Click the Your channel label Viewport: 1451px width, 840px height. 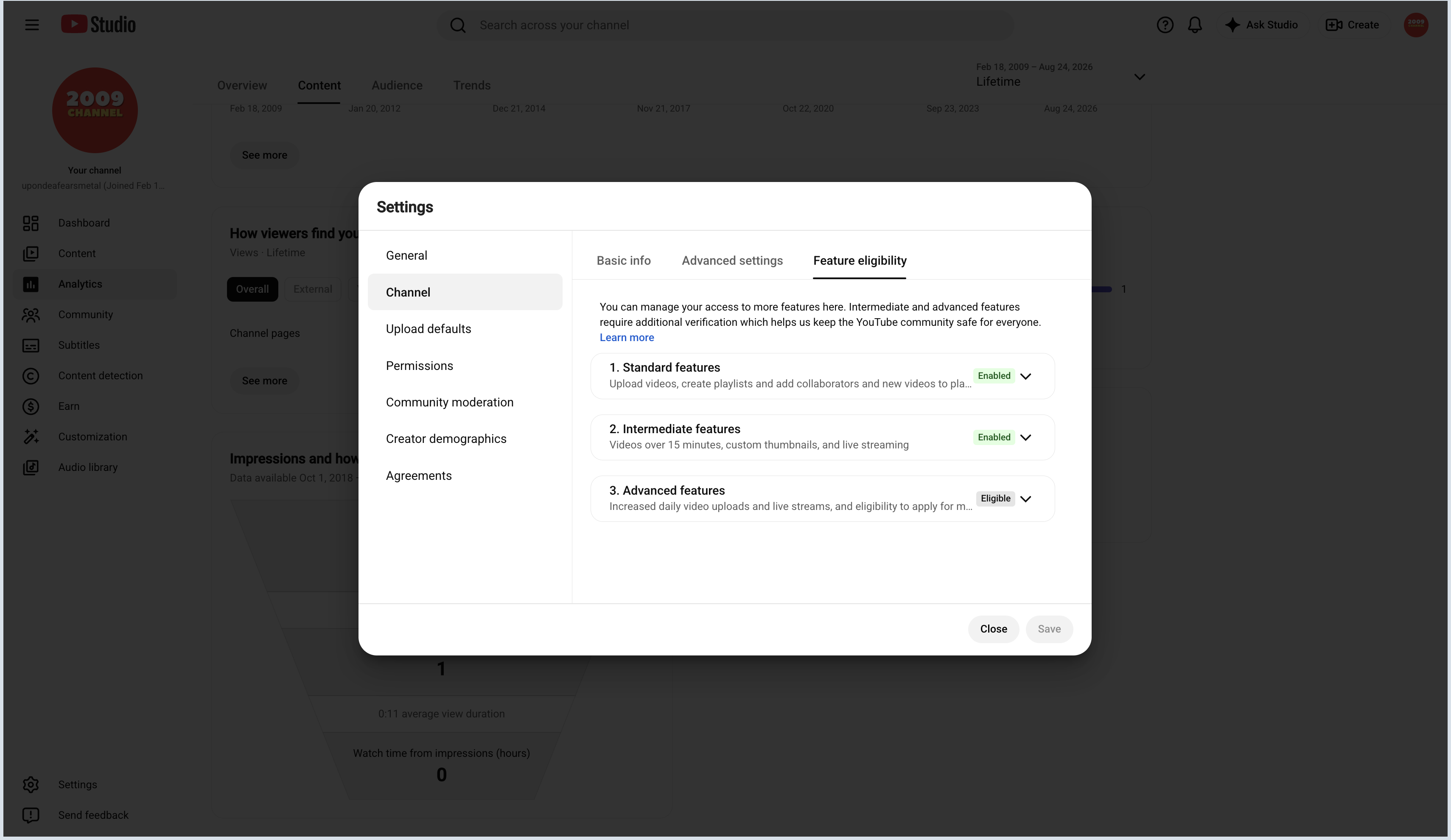95,171
